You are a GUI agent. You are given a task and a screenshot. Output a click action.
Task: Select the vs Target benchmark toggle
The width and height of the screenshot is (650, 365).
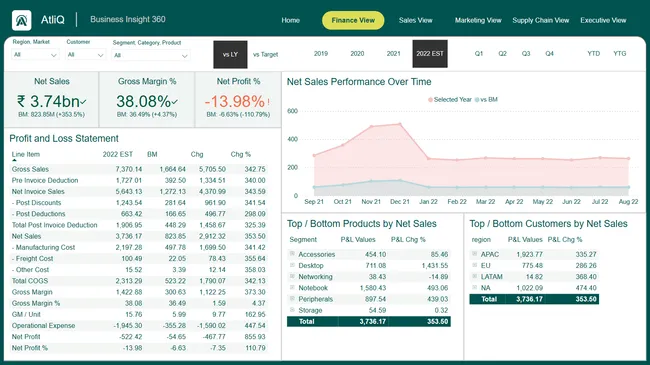[x=265, y=54]
